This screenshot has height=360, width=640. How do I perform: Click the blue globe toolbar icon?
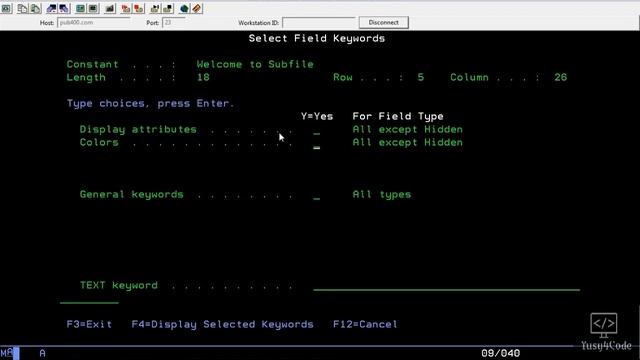click(x=184, y=8)
